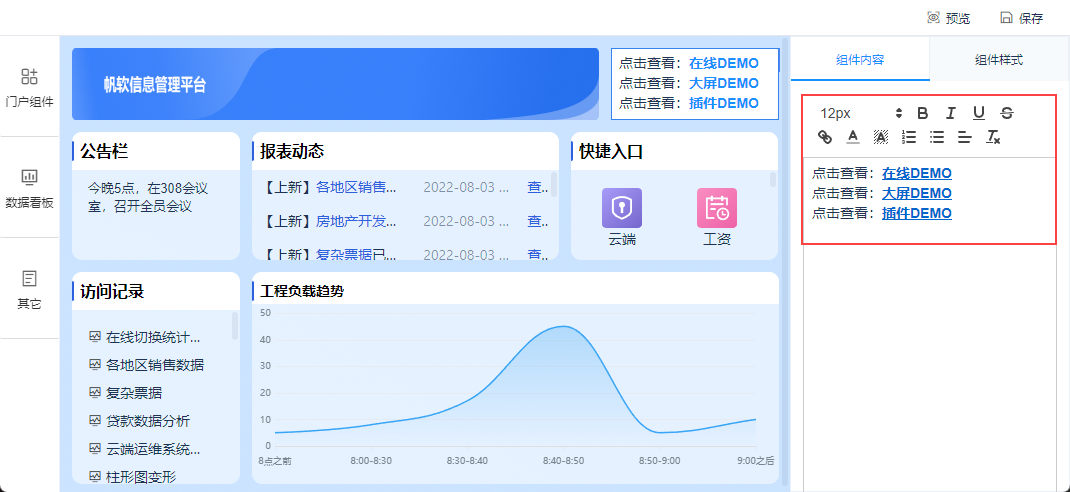1070x492 pixels.
Task: Click 查看 link on 各地区销售 row
Action: tap(537, 187)
